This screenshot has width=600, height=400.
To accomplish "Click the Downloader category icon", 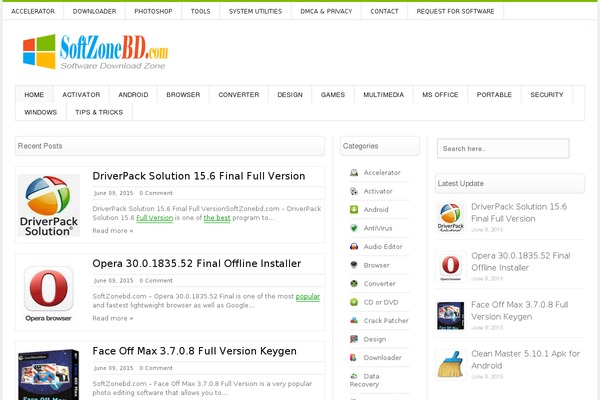I will 354,358.
